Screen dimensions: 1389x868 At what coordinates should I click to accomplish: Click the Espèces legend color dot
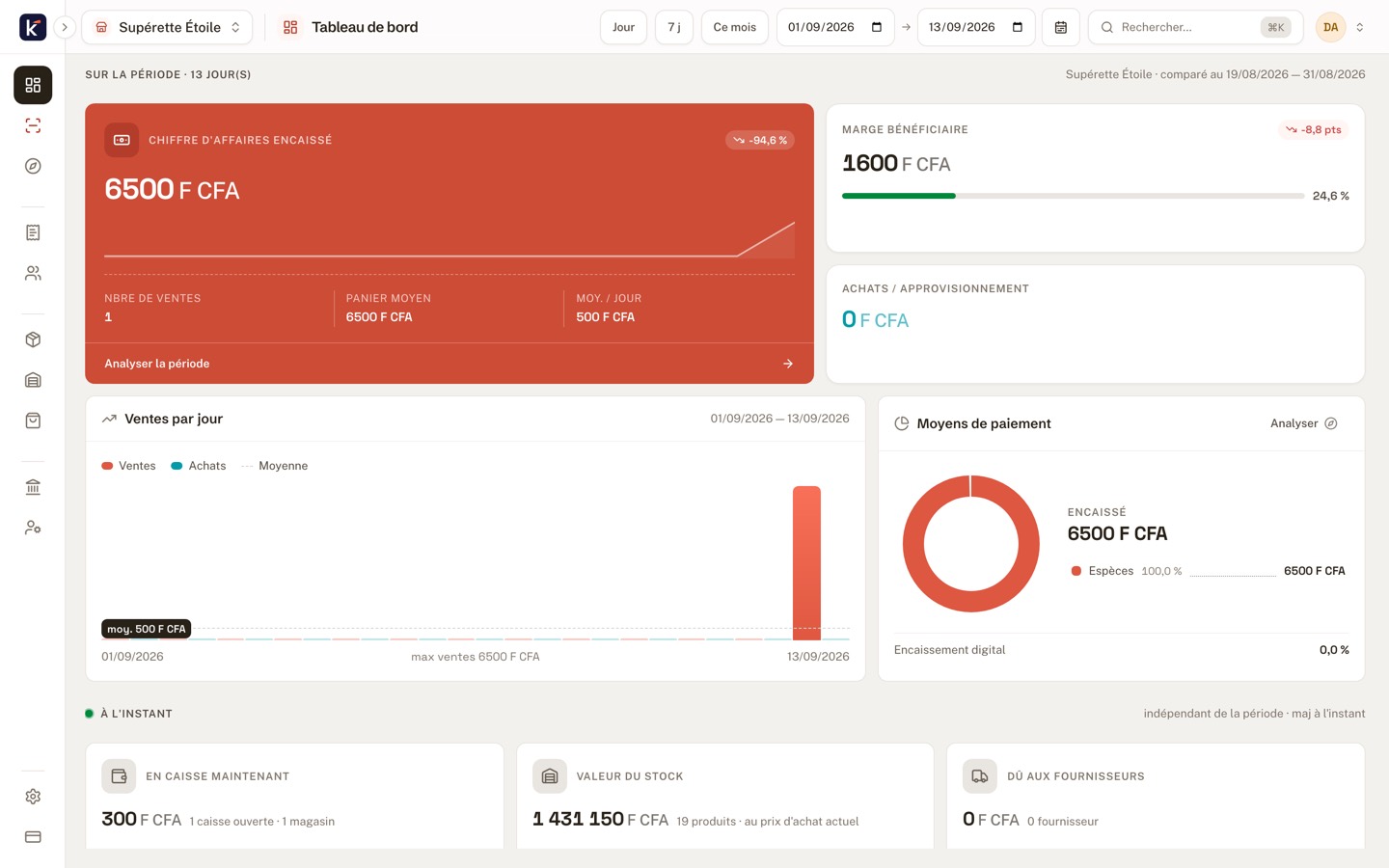(x=1076, y=571)
